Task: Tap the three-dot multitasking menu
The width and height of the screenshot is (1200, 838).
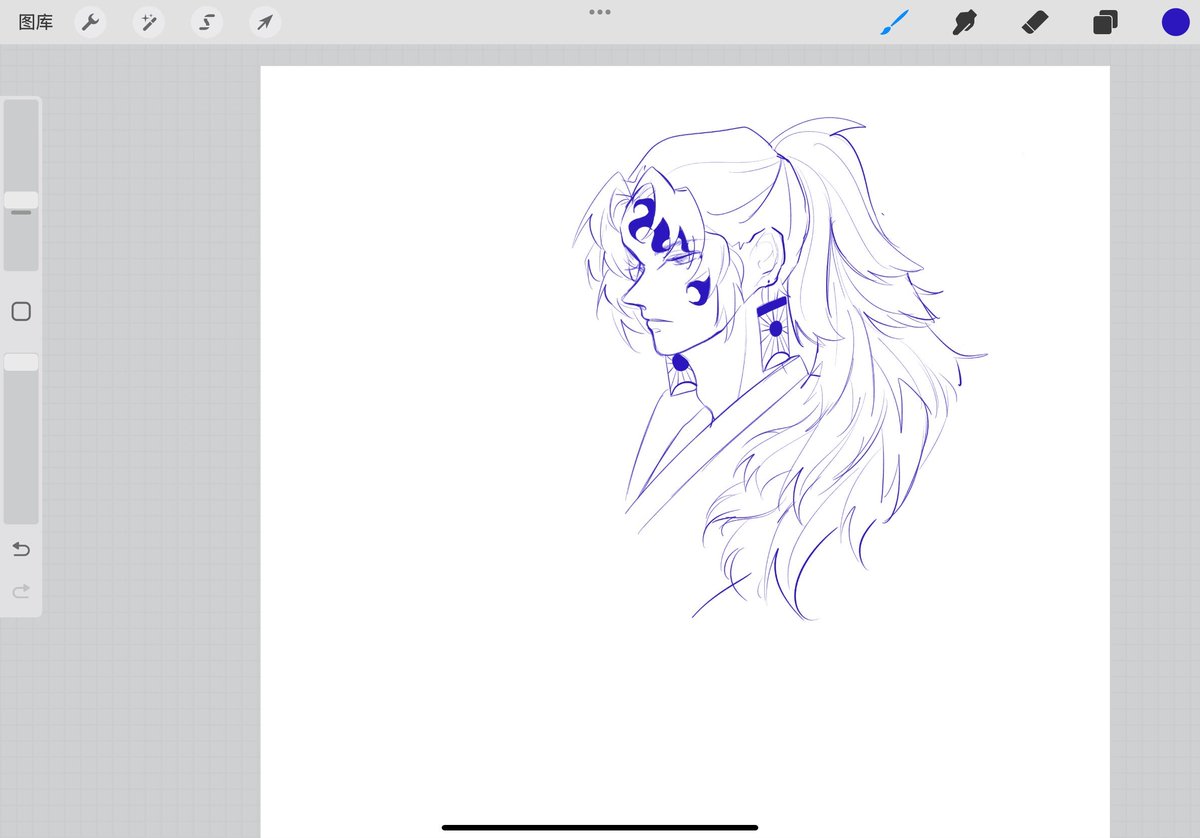Action: (600, 12)
